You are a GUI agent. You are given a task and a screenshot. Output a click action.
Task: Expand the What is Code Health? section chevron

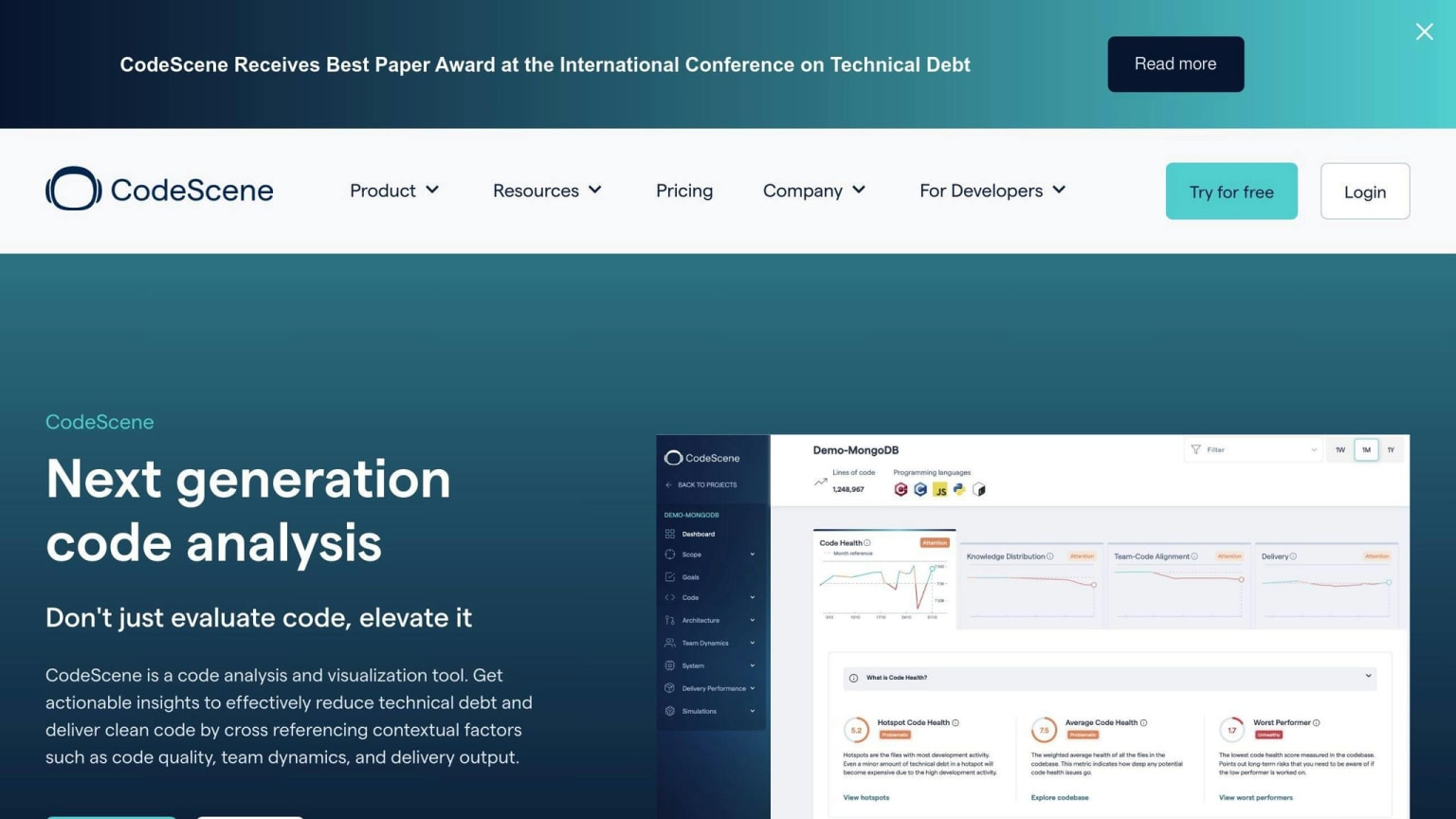pos(1369,676)
